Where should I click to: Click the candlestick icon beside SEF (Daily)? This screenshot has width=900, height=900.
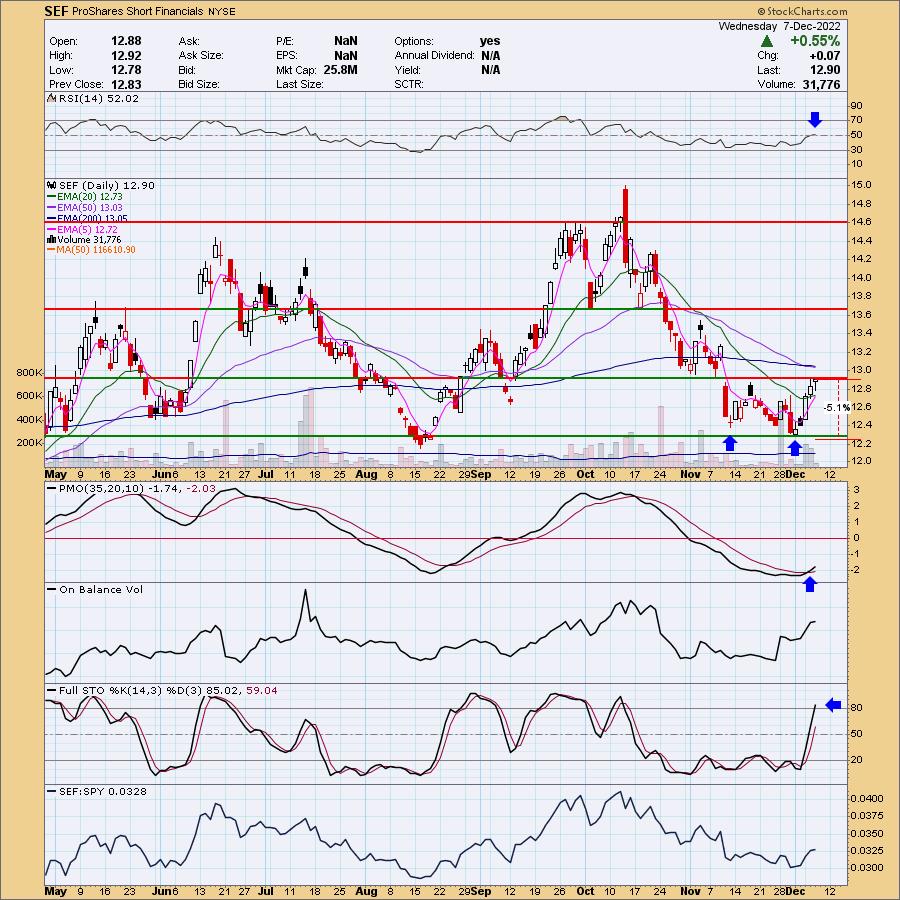(x=52, y=185)
